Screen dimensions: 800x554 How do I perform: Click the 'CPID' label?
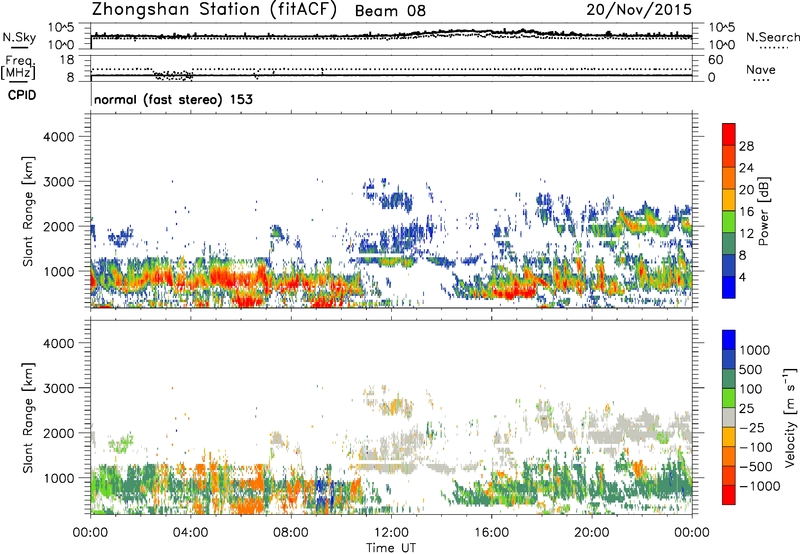click(x=22, y=95)
